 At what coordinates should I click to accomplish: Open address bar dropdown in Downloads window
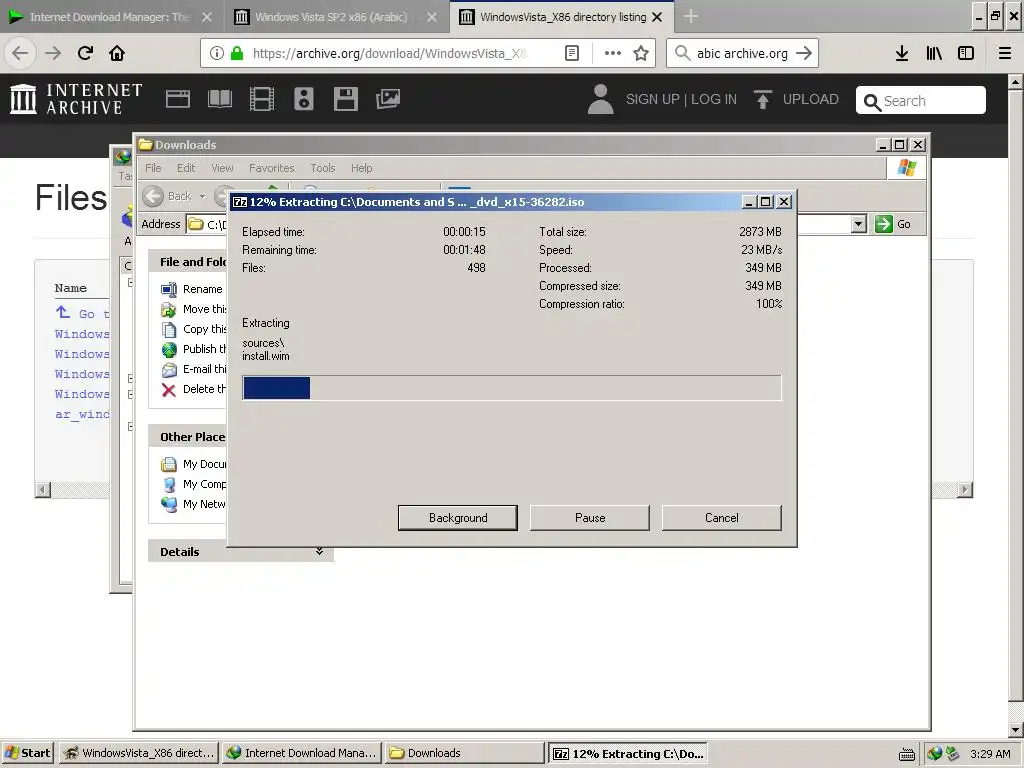[859, 224]
